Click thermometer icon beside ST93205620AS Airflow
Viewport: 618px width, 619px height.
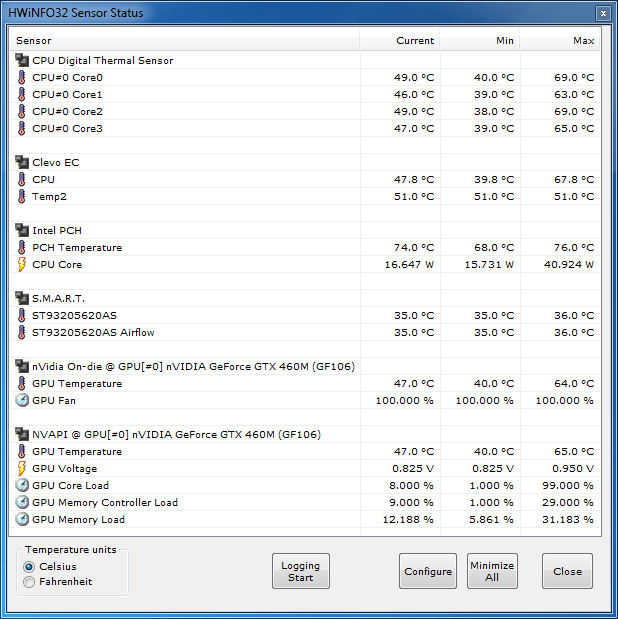click(22, 332)
